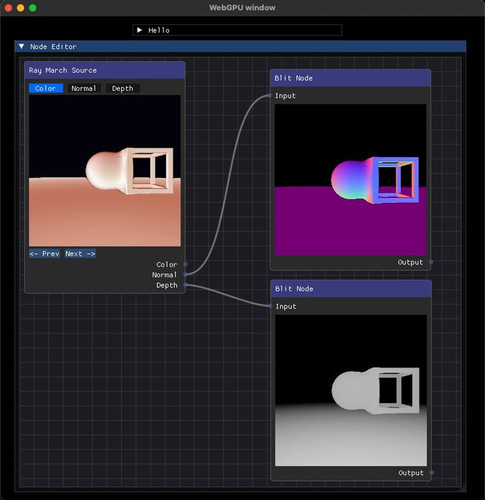The height and width of the screenshot is (500, 485).
Task: Click the lower Blit Node Input pin
Action: (x=270, y=306)
